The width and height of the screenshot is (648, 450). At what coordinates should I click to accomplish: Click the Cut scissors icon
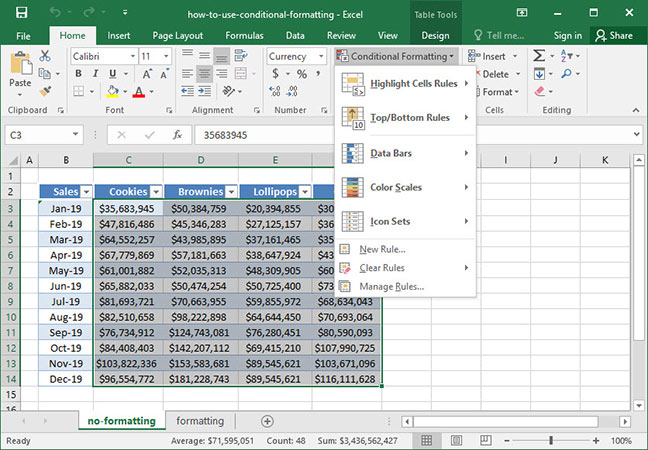45,56
